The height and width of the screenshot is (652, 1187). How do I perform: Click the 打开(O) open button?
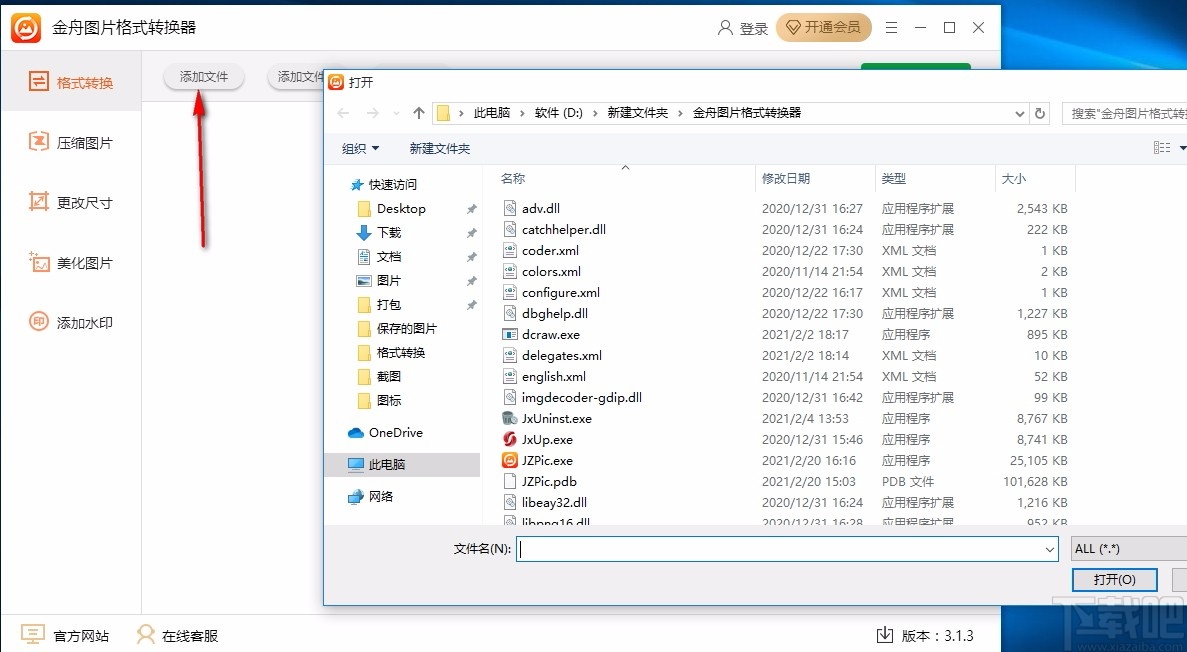point(1114,579)
